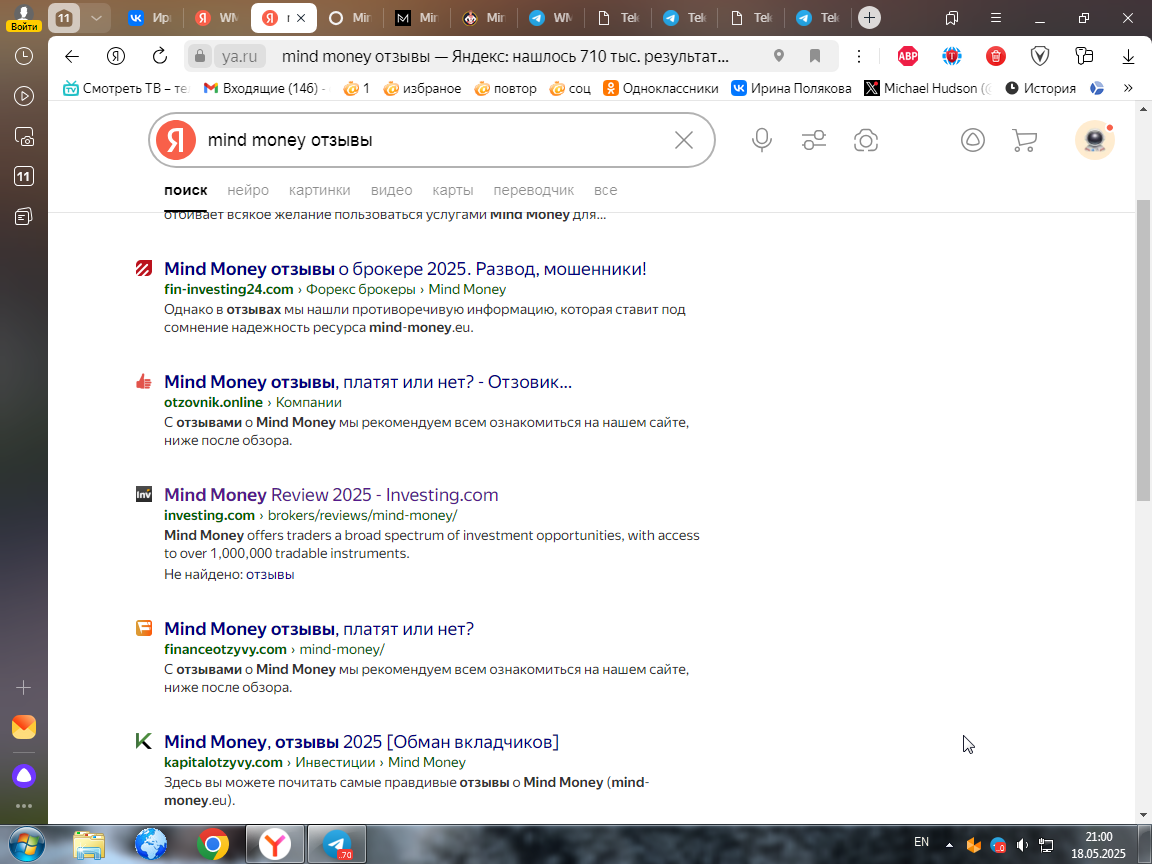Open the Одноклассники bookmark
This screenshot has width=1152, height=864.
(660, 88)
